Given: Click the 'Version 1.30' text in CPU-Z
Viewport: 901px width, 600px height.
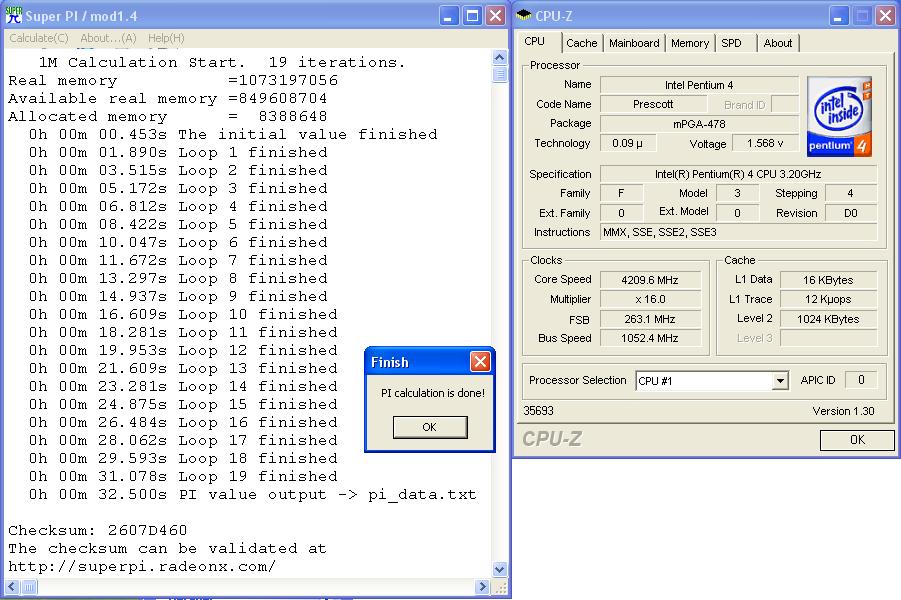Looking at the screenshot, I should [x=843, y=411].
